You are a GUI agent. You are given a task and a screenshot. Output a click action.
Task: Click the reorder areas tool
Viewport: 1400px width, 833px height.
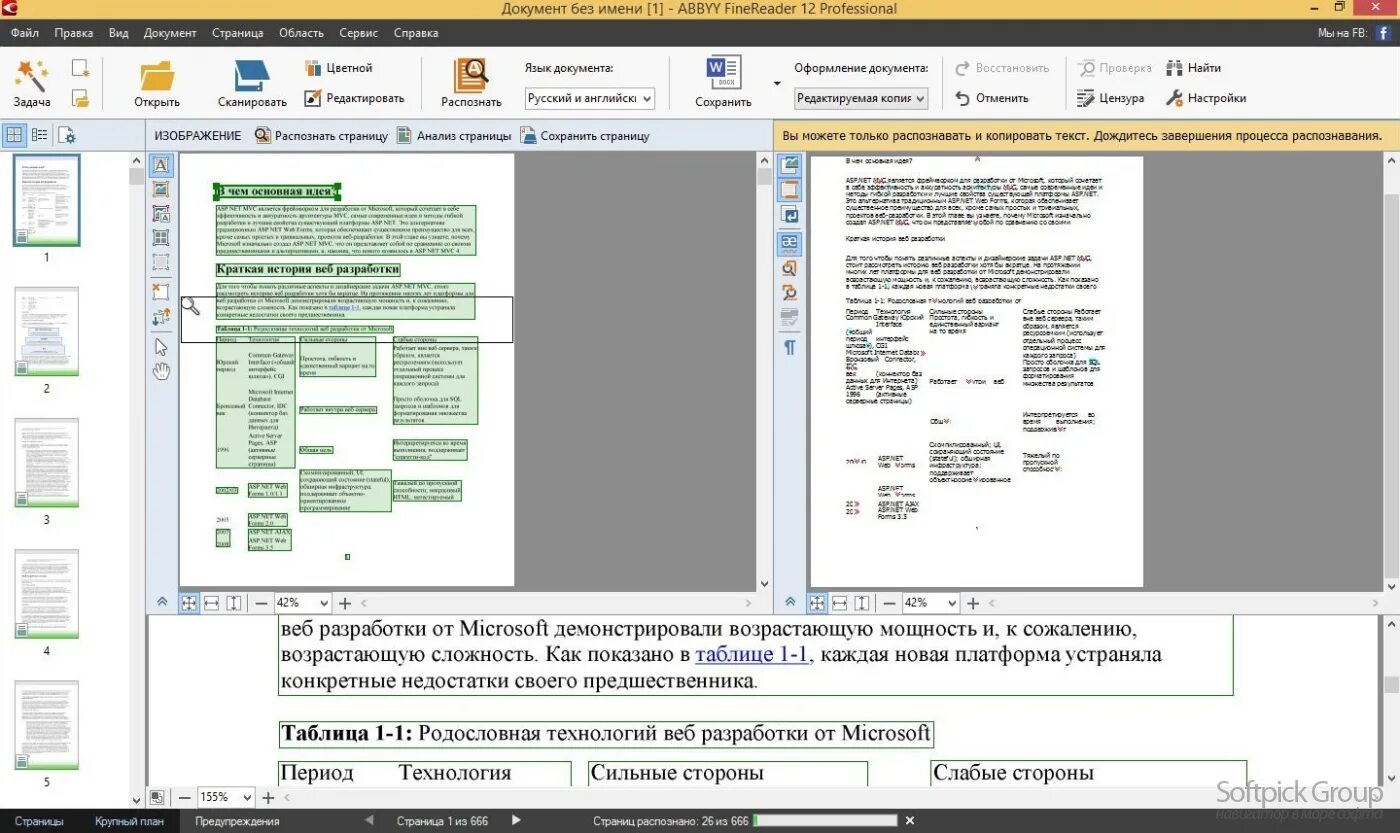pos(160,318)
